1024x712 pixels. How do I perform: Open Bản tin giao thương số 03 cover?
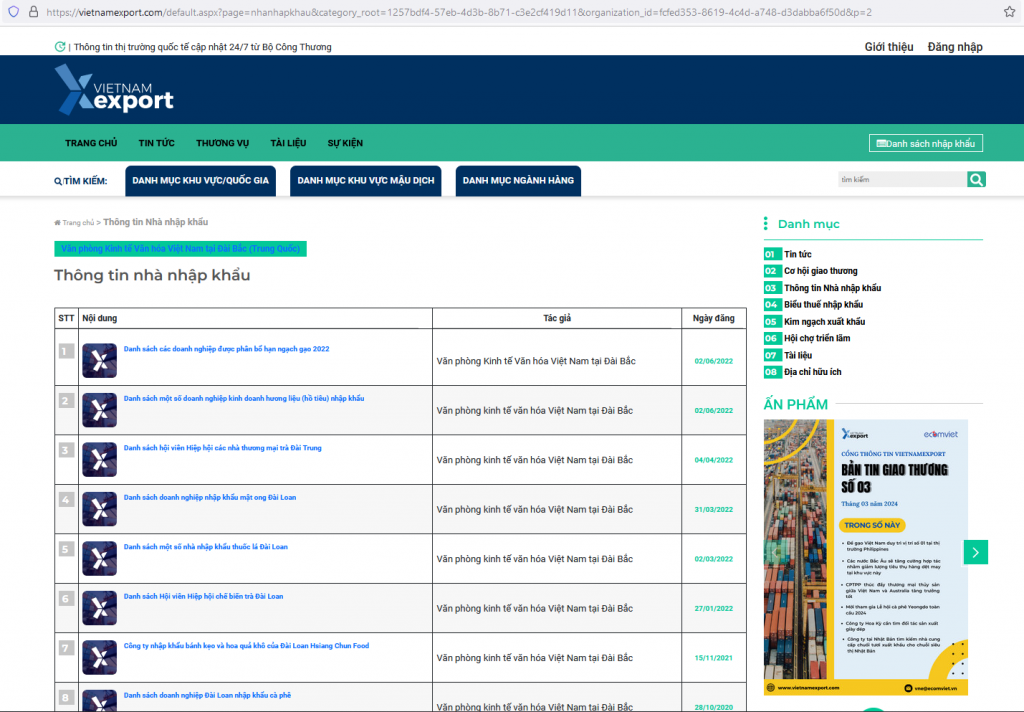point(865,556)
